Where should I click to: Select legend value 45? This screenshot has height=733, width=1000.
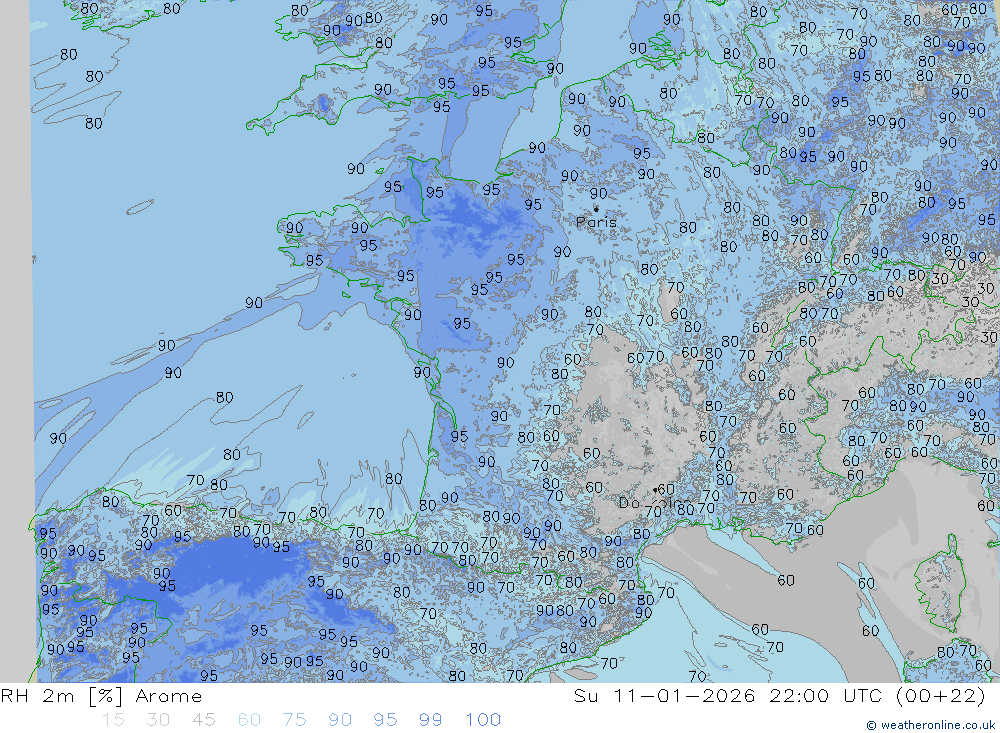point(203,720)
